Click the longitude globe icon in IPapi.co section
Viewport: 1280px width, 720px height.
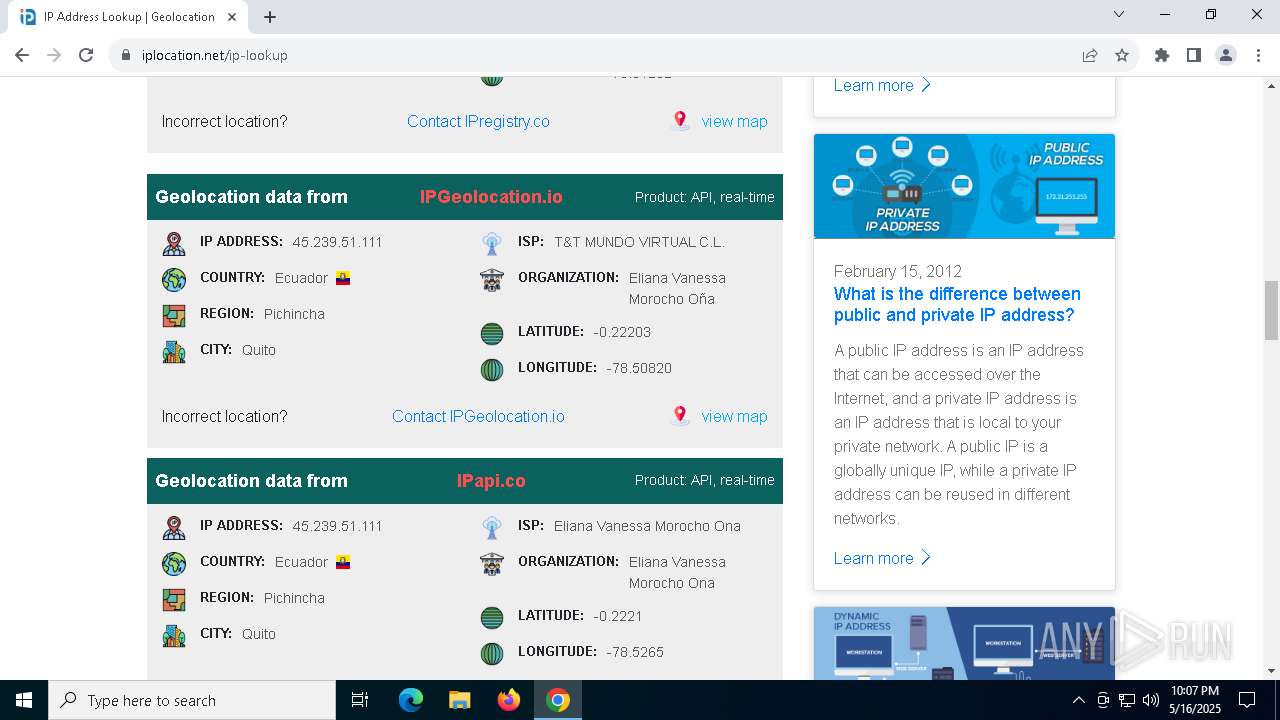click(x=491, y=653)
